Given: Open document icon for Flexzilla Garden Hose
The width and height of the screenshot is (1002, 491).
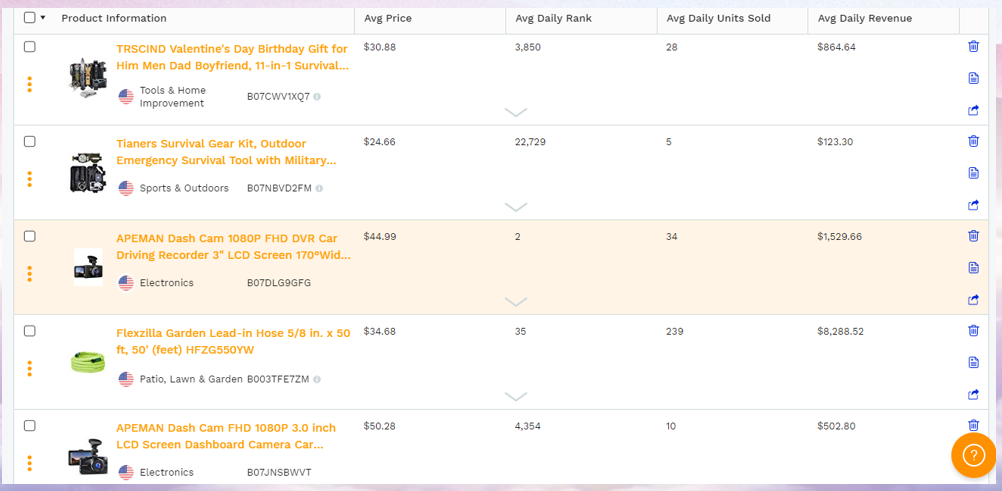Looking at the screenshot, I should click(x=973, y=362).
